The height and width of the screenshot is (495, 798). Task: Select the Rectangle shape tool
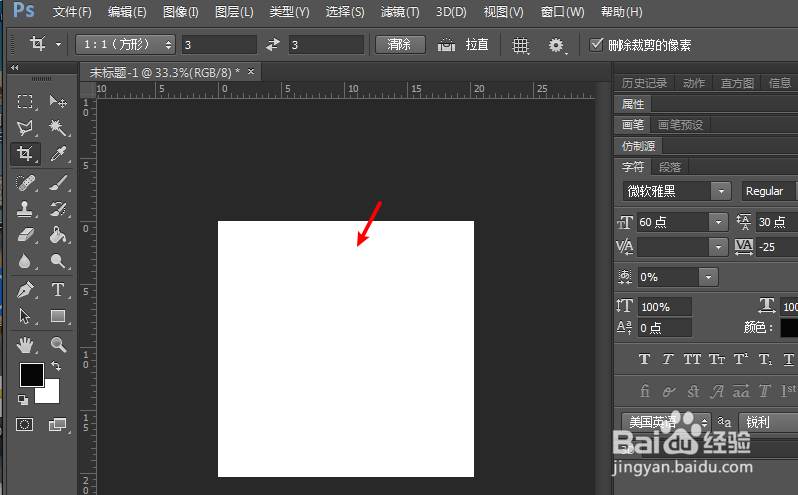pos(58,316)
